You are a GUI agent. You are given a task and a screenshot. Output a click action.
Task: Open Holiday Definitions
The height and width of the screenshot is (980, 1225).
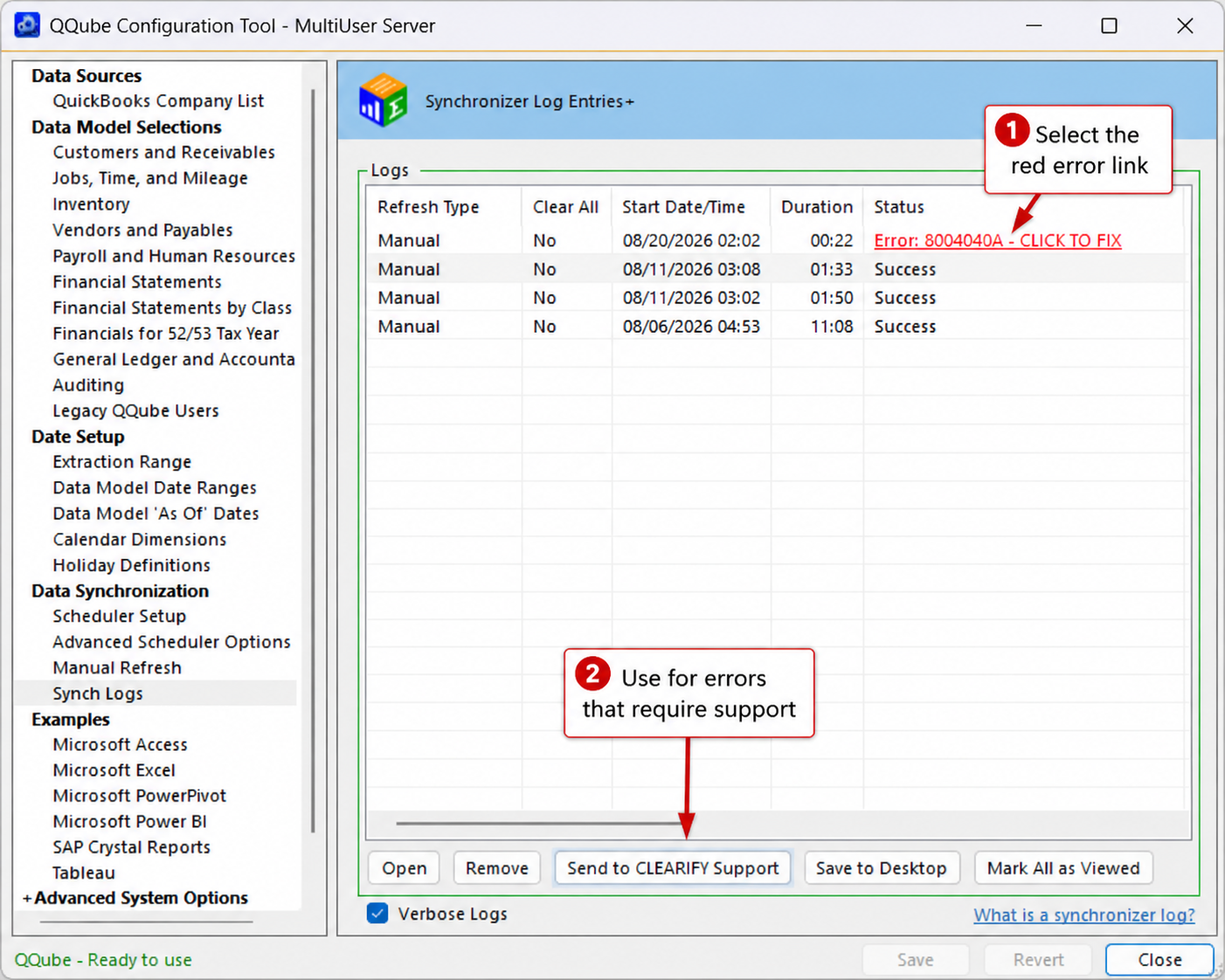131,565
